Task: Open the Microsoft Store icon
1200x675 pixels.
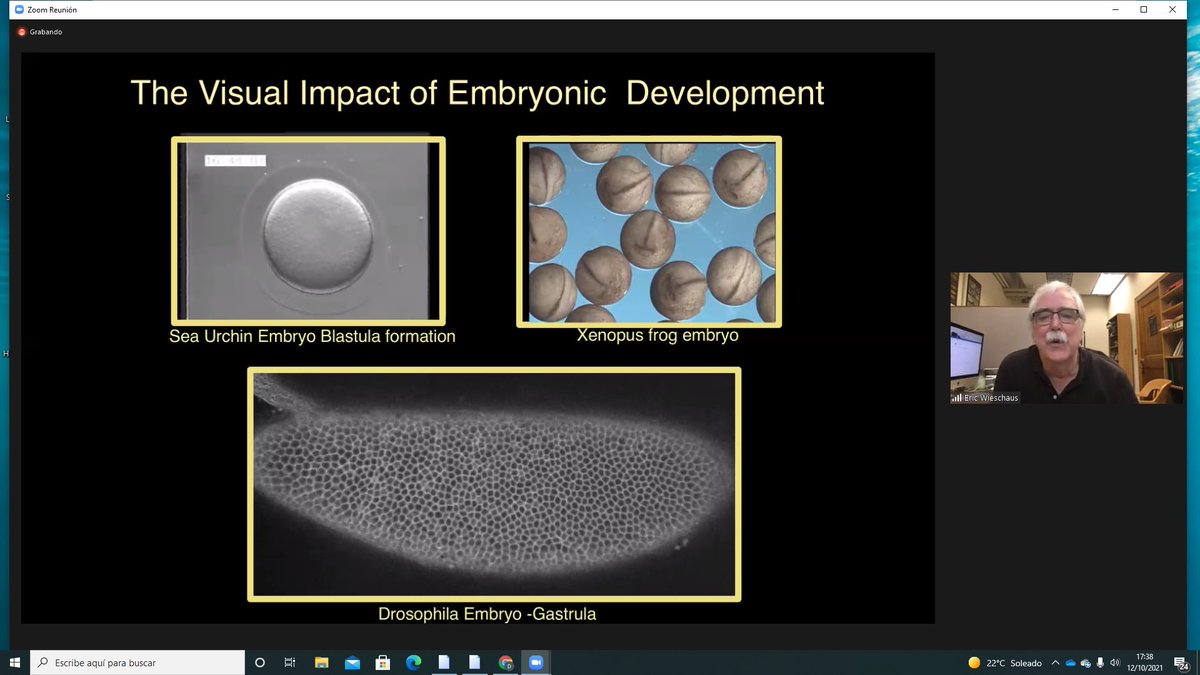Action: click(383, 662)
